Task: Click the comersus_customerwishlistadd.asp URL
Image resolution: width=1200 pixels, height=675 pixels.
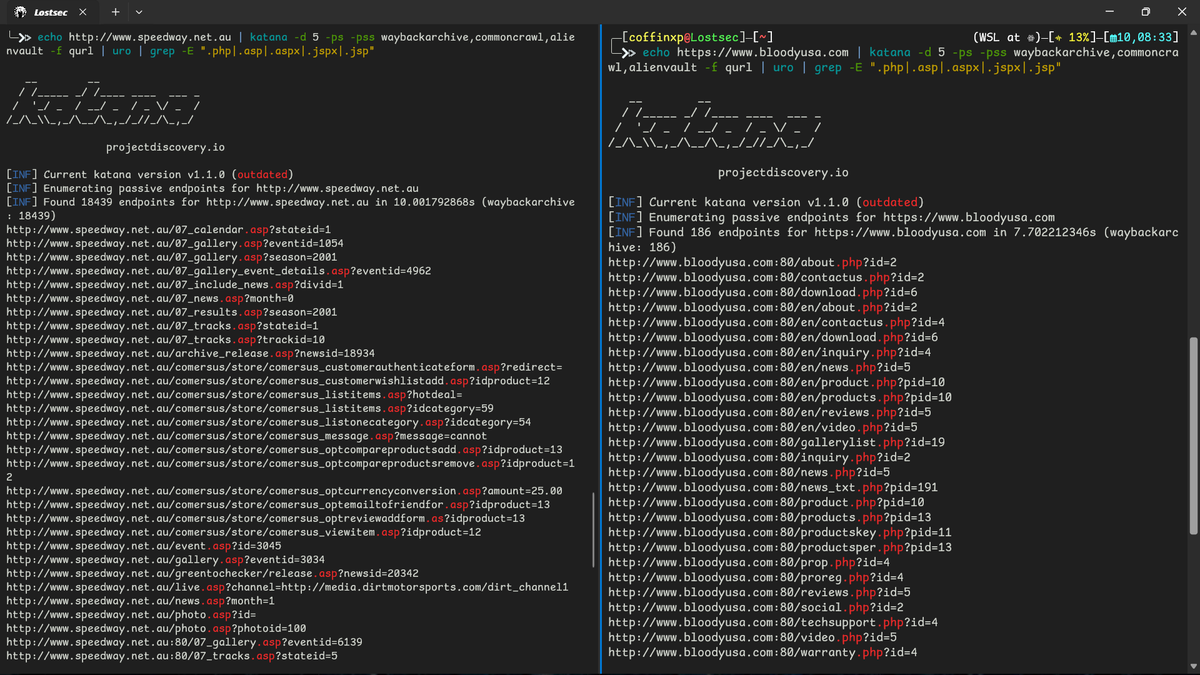Action: pyautogui.click(x=278, y=381)
